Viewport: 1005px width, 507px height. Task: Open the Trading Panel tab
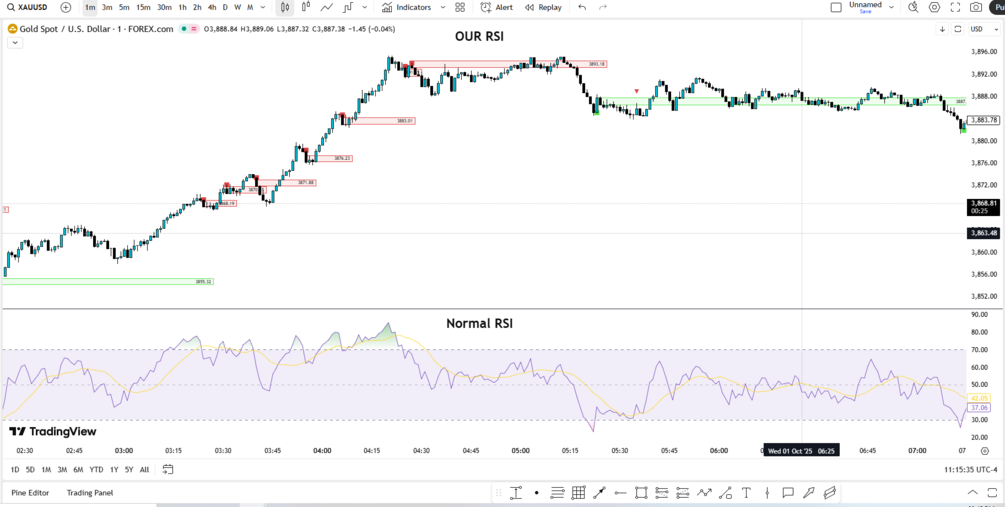pos(90,493)
